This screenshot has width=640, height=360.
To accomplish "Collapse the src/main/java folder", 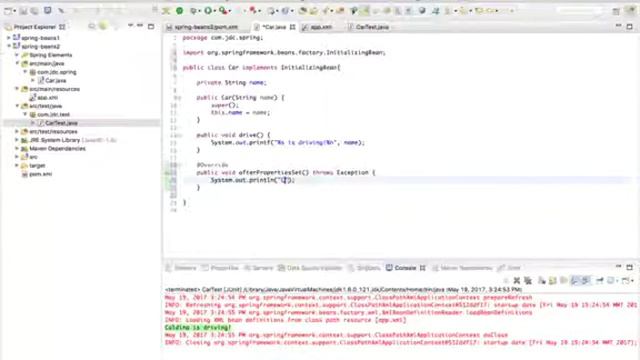I will tap(17, 63).
